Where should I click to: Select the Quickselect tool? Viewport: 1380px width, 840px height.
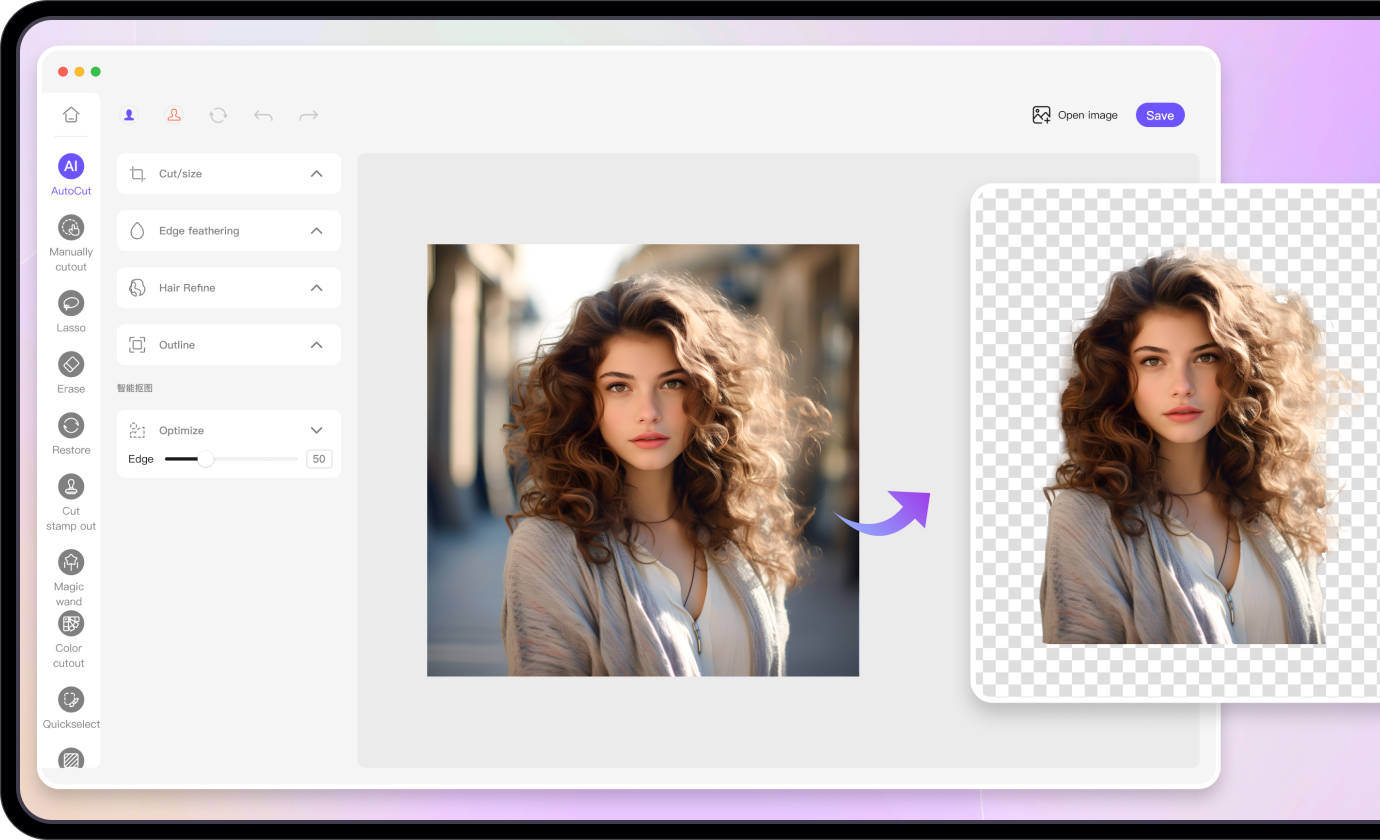point(71,699)
